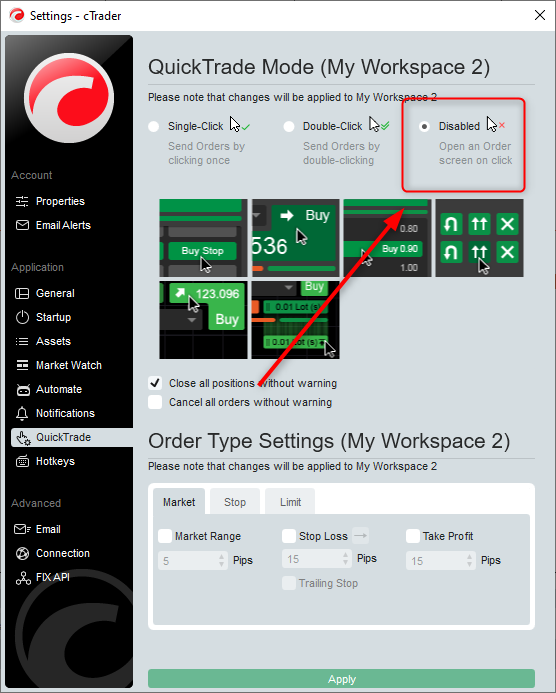Click the 0.01 Lot(s) thumbnail

[x=296, y=320]
